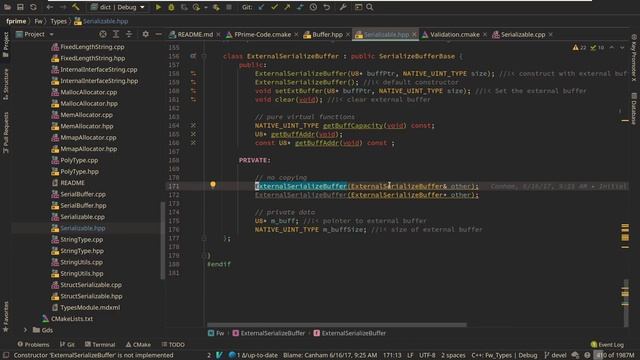This screenshot has height=360, width=640.
Task: Click the Git Push arrow icon
Action: [287, 7]
